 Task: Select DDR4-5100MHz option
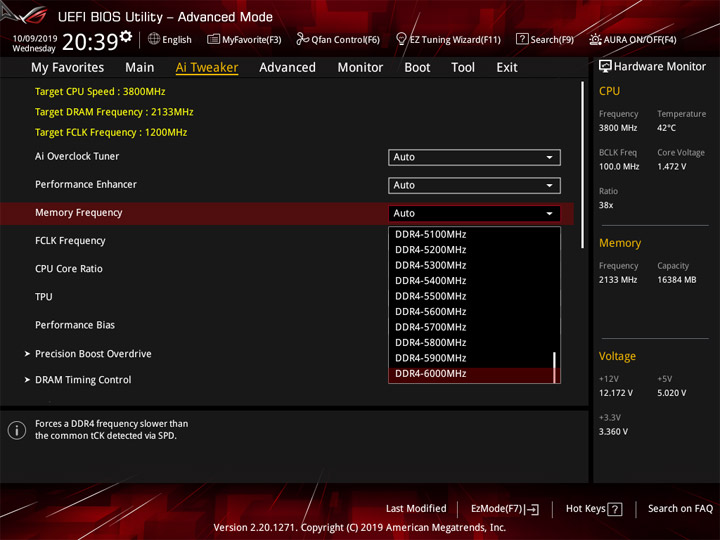[473, 234]
